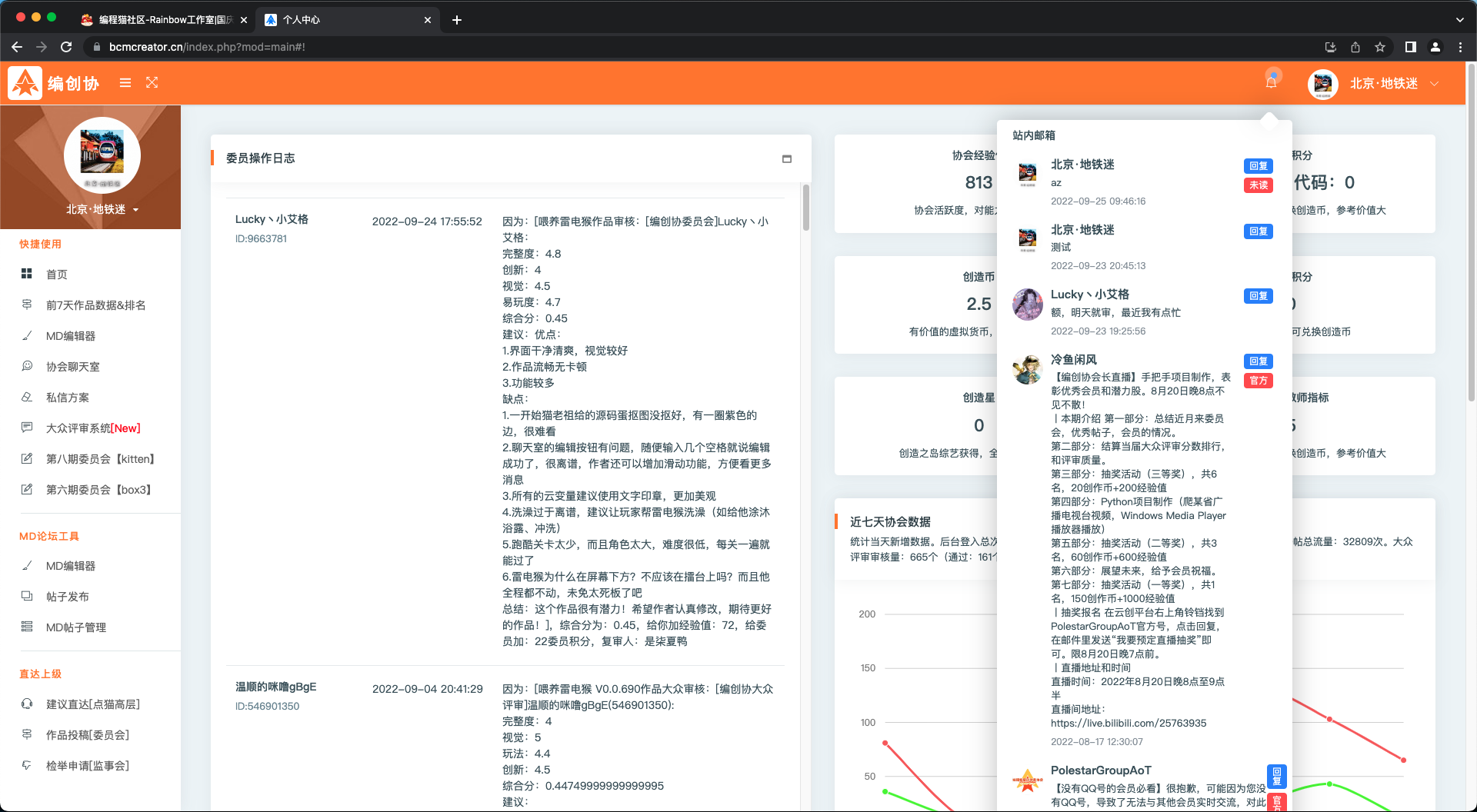The width and height of the screenshot is (1477, 812).
Task: Click the 检举申请[监事会] icon
Action: [x=27, y=765]
